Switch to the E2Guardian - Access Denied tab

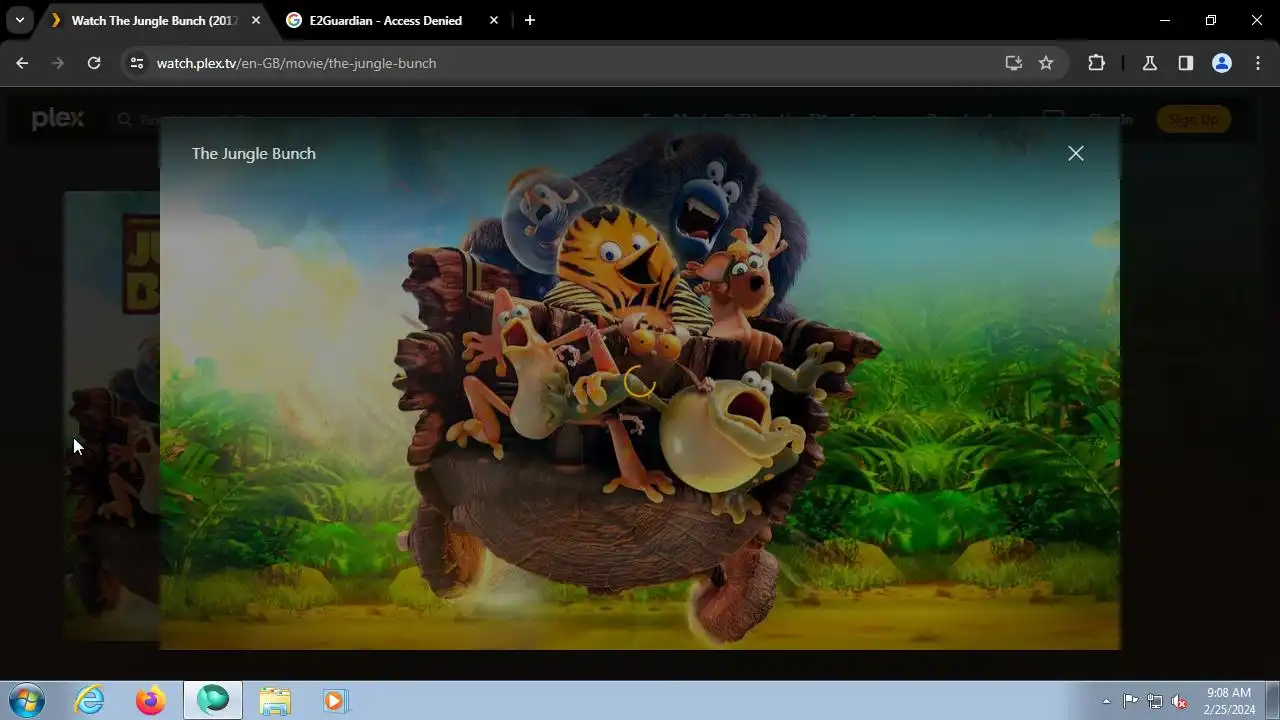click(x=385, y=20)
